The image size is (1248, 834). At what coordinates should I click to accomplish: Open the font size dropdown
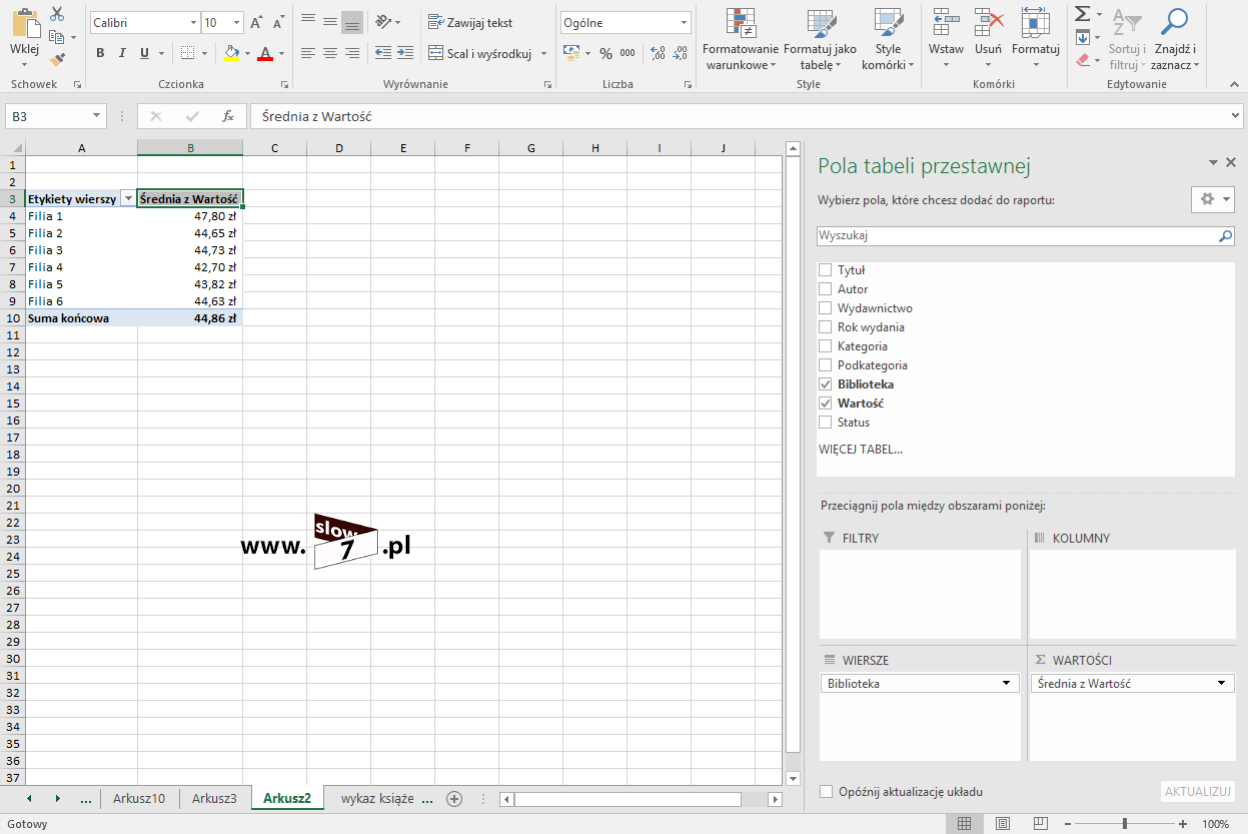[x=237, y=22]
